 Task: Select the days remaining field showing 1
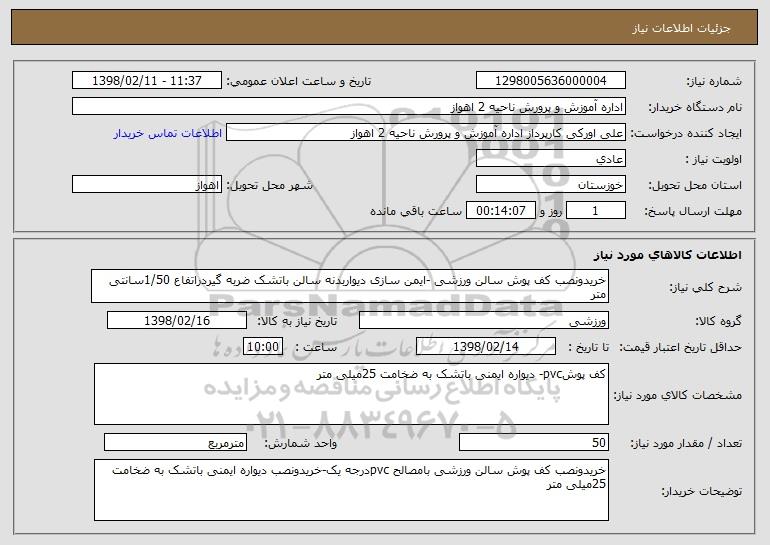pos(596,210)
